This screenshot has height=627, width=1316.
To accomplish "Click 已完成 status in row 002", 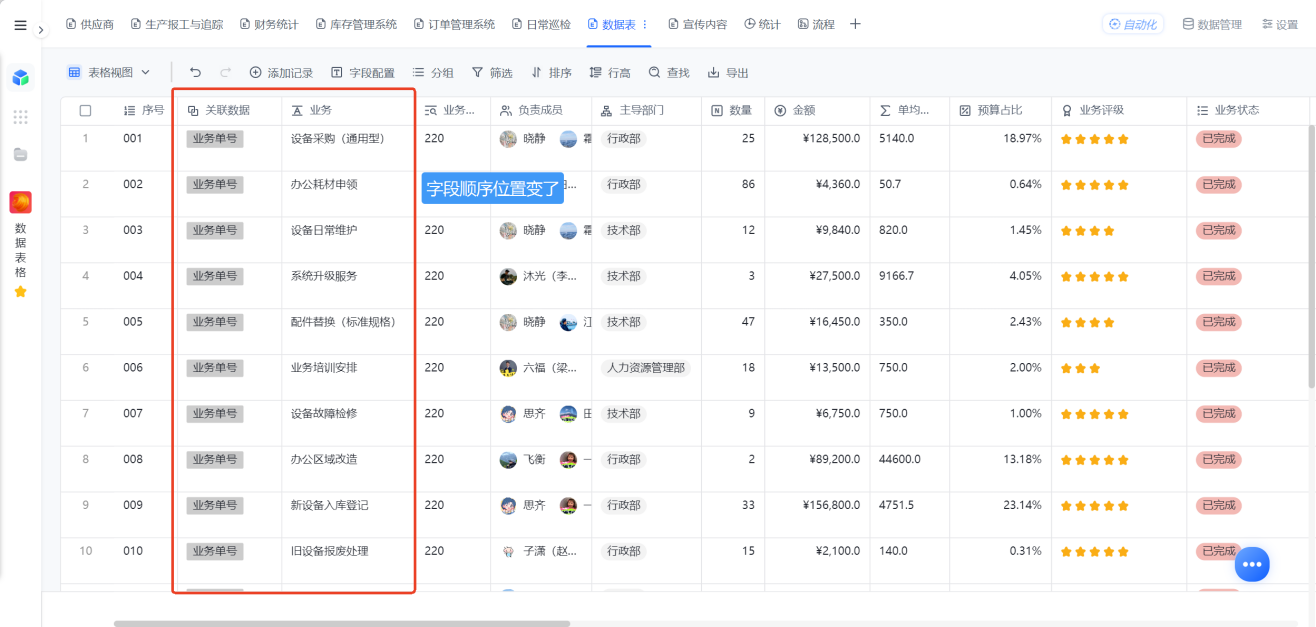I will (1219, 185).
